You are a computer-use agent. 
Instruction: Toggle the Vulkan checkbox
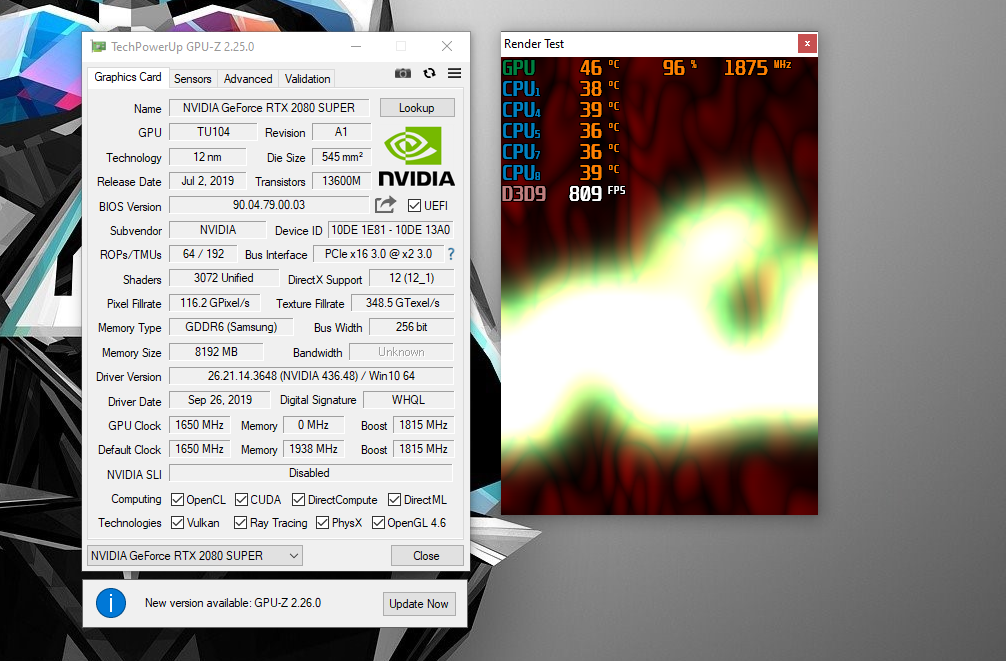[x=178, y=522]
